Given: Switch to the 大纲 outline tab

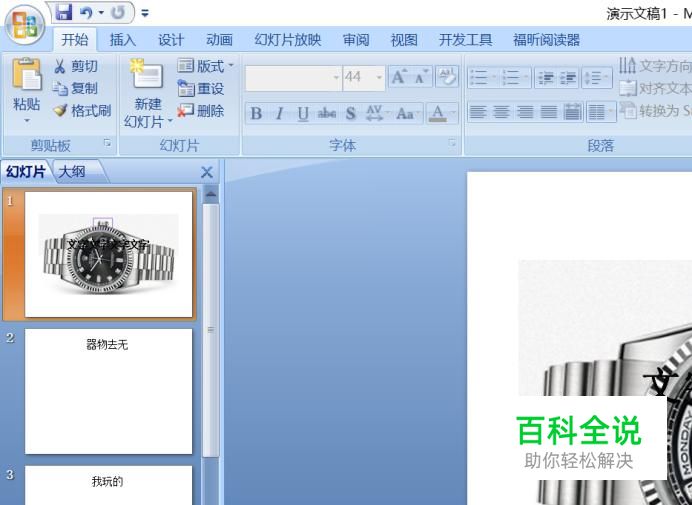Looking at the screenshot, I should click(x=72, y=172).
